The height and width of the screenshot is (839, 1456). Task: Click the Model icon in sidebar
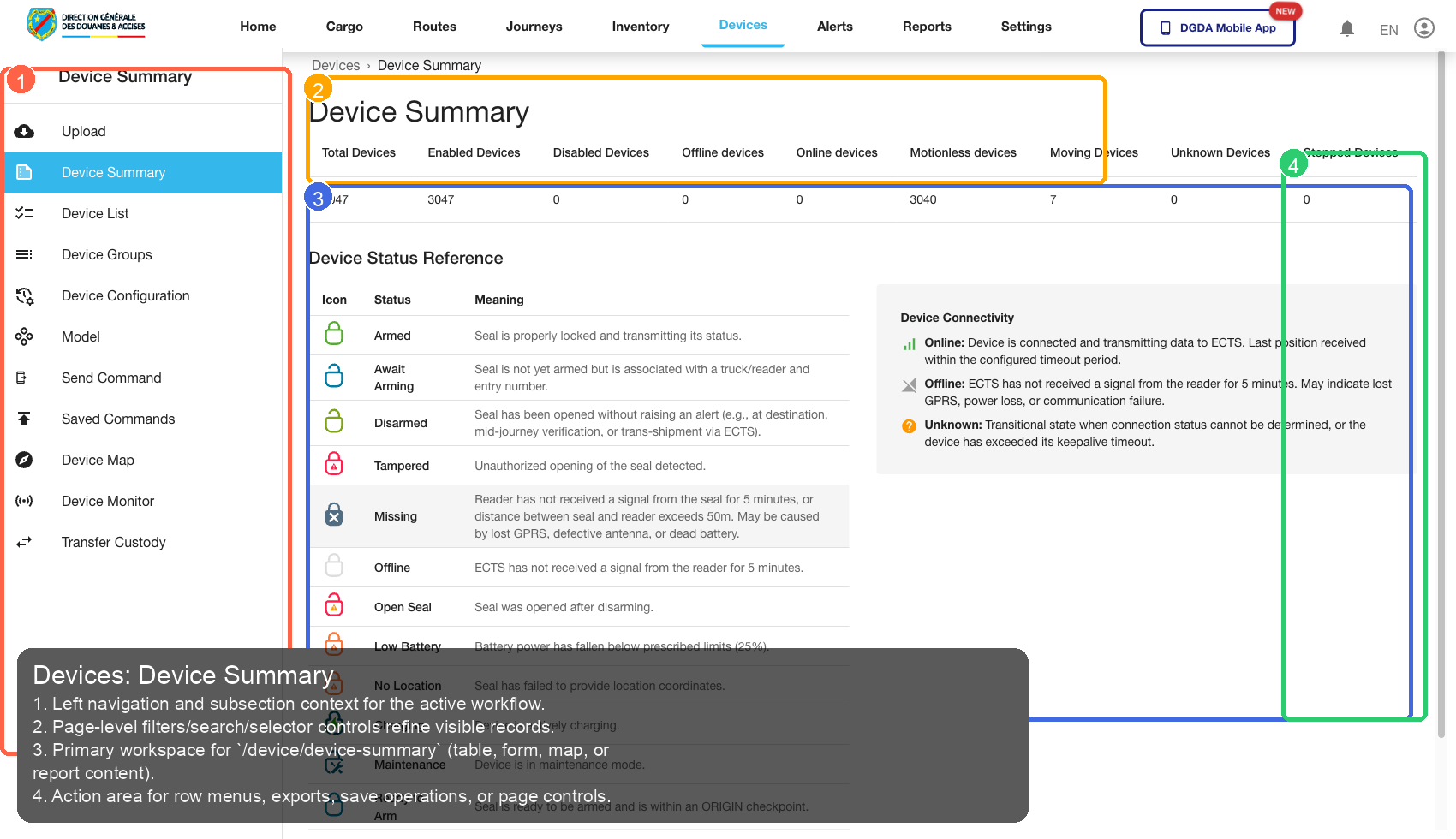tap(24, 336)
